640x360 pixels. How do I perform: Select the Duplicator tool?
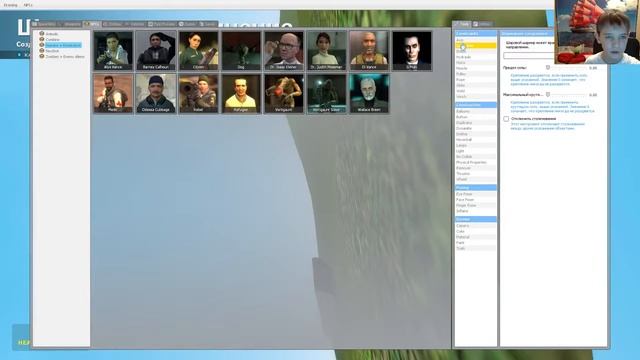(476, 123)
